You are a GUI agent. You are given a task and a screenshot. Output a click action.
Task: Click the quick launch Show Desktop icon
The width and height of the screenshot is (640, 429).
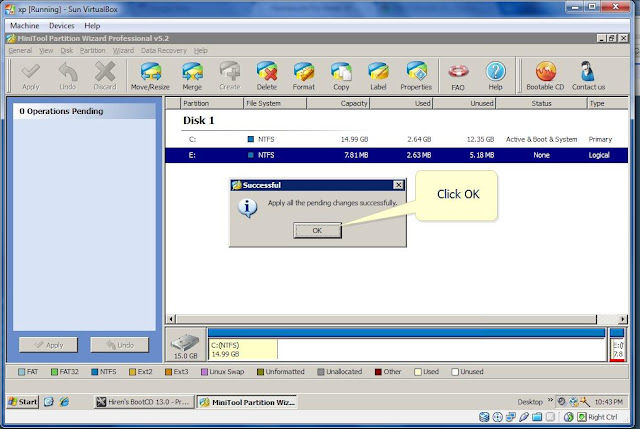point(49,402)
